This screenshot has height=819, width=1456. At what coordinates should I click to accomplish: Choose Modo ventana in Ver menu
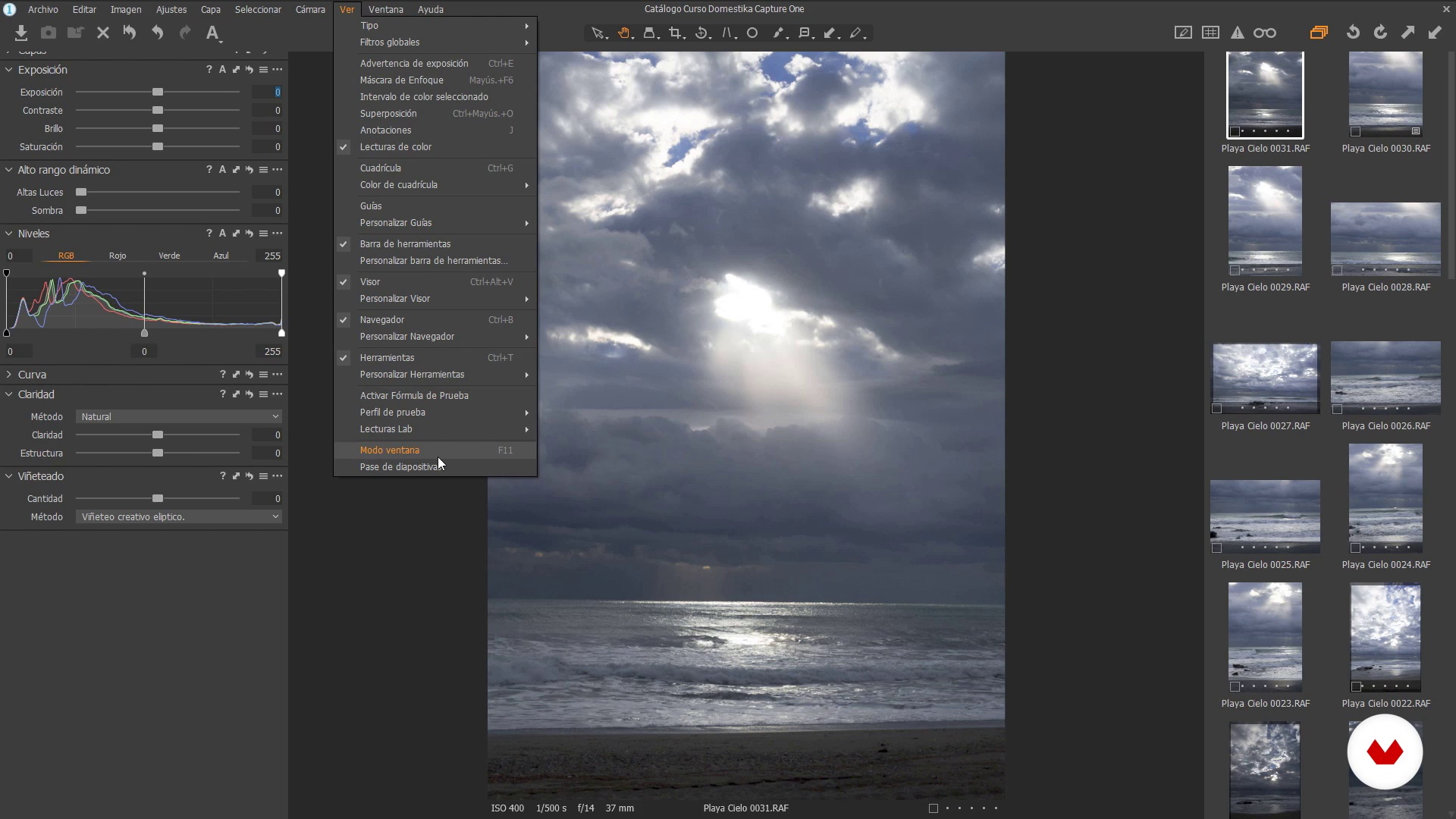[x=435, y=450]
